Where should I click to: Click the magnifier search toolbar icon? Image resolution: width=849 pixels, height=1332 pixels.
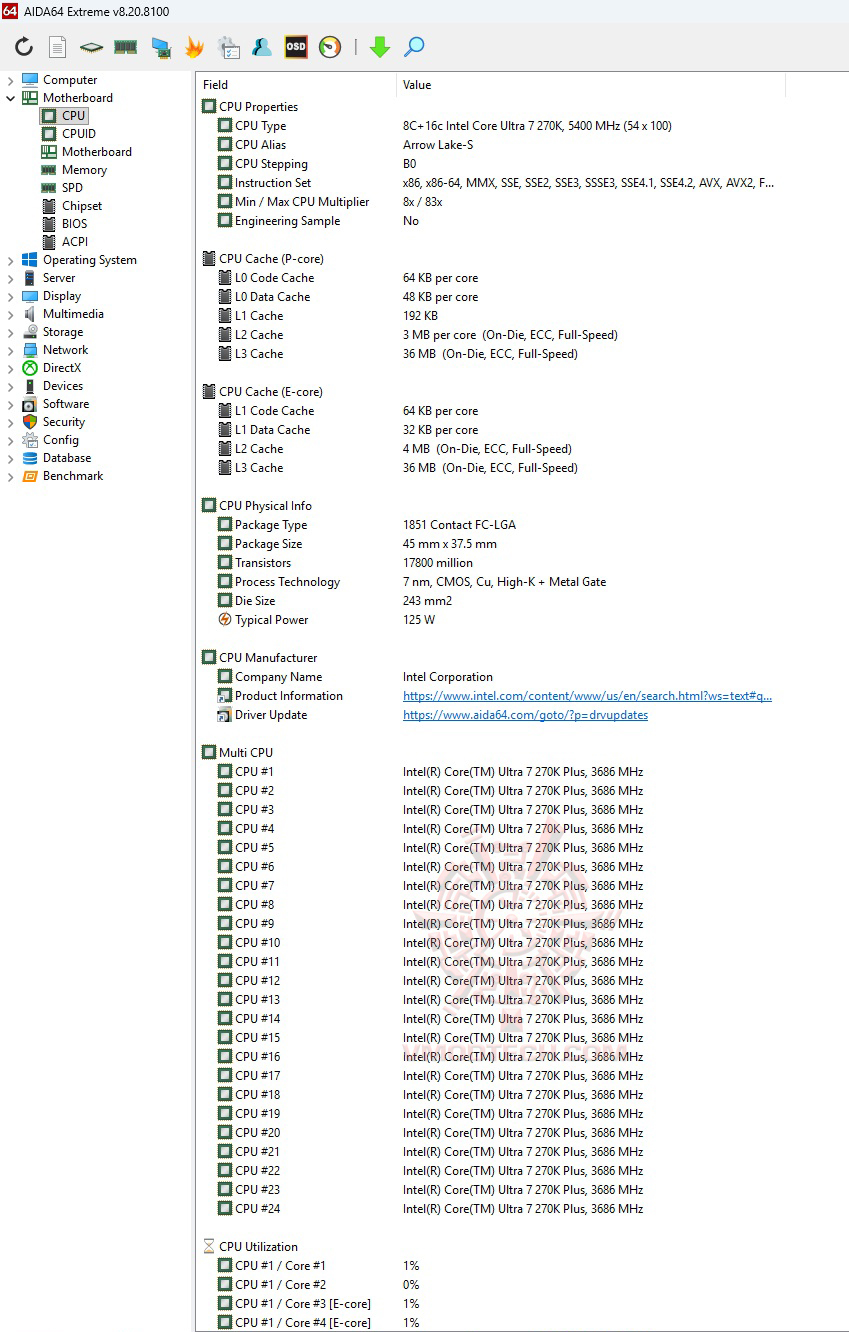coord(414,47)
